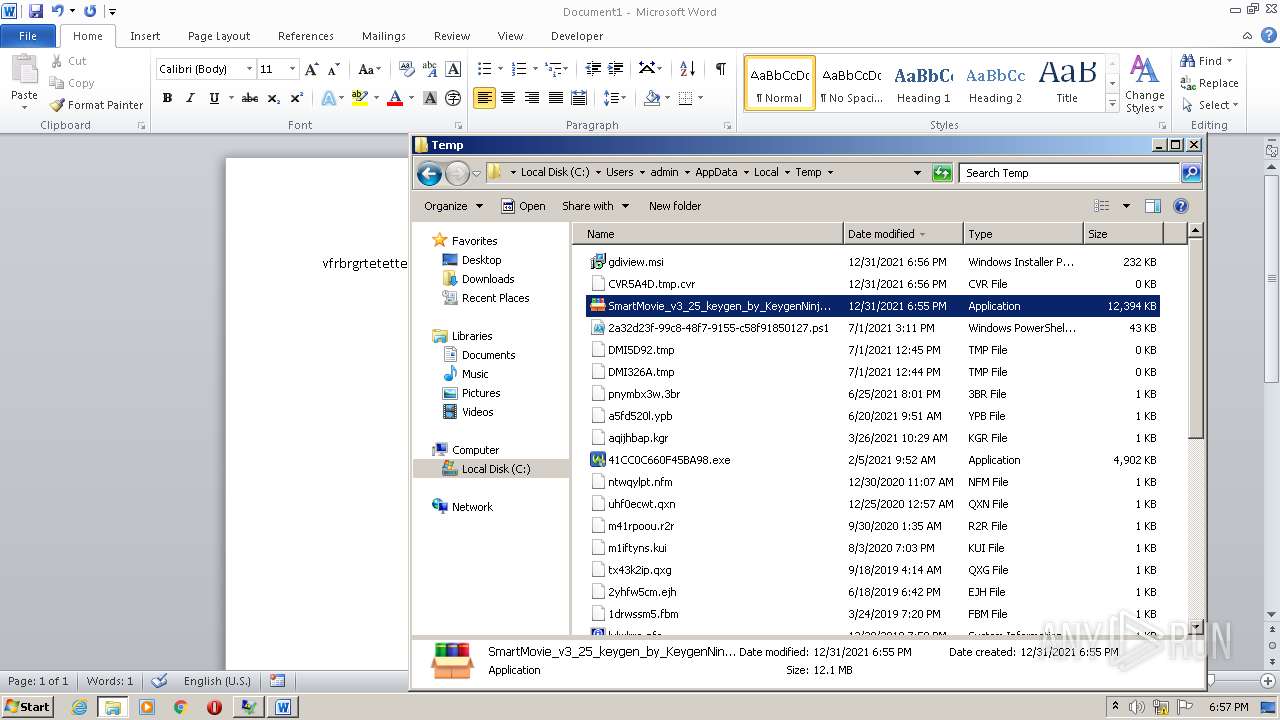This screenshot has width=1280, height=720.
Task: Open Select dropdown in Editing group
Action: click(1209, 105)
